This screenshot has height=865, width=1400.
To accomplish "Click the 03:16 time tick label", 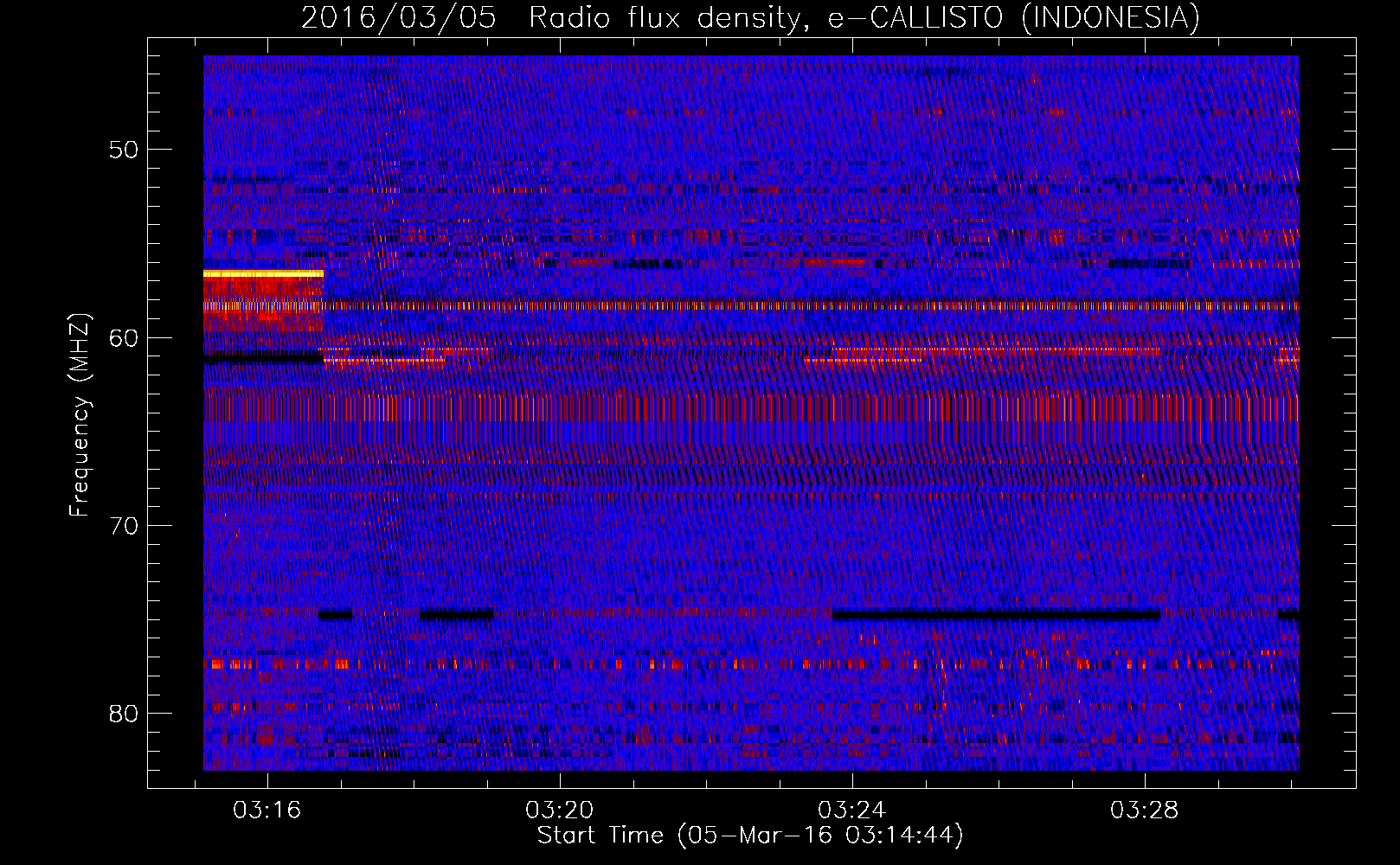I will tap(267, 811).
